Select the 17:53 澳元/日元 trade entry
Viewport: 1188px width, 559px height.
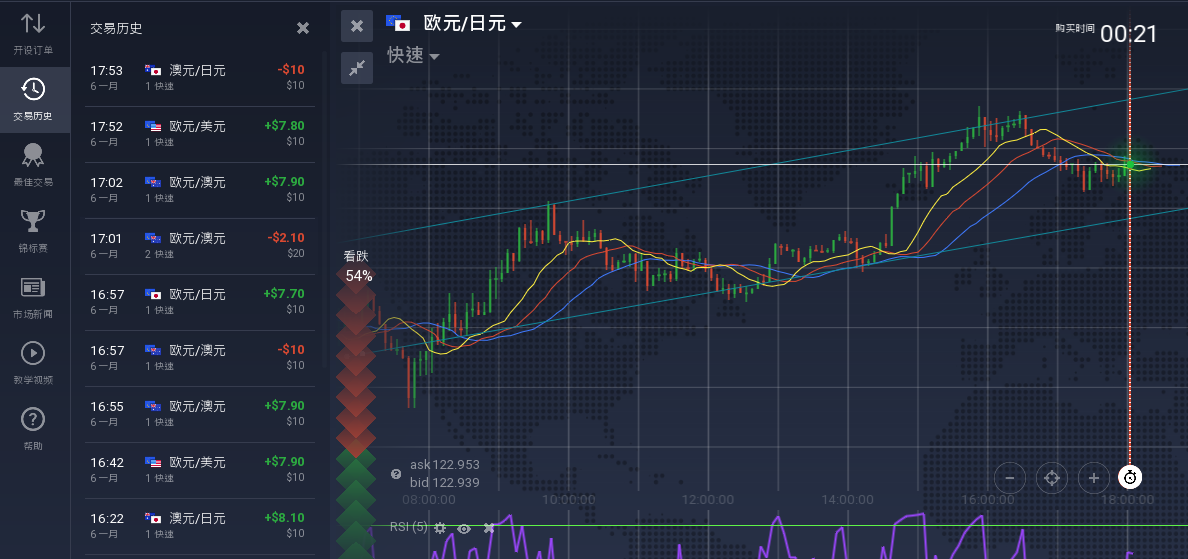pos(198,78)
